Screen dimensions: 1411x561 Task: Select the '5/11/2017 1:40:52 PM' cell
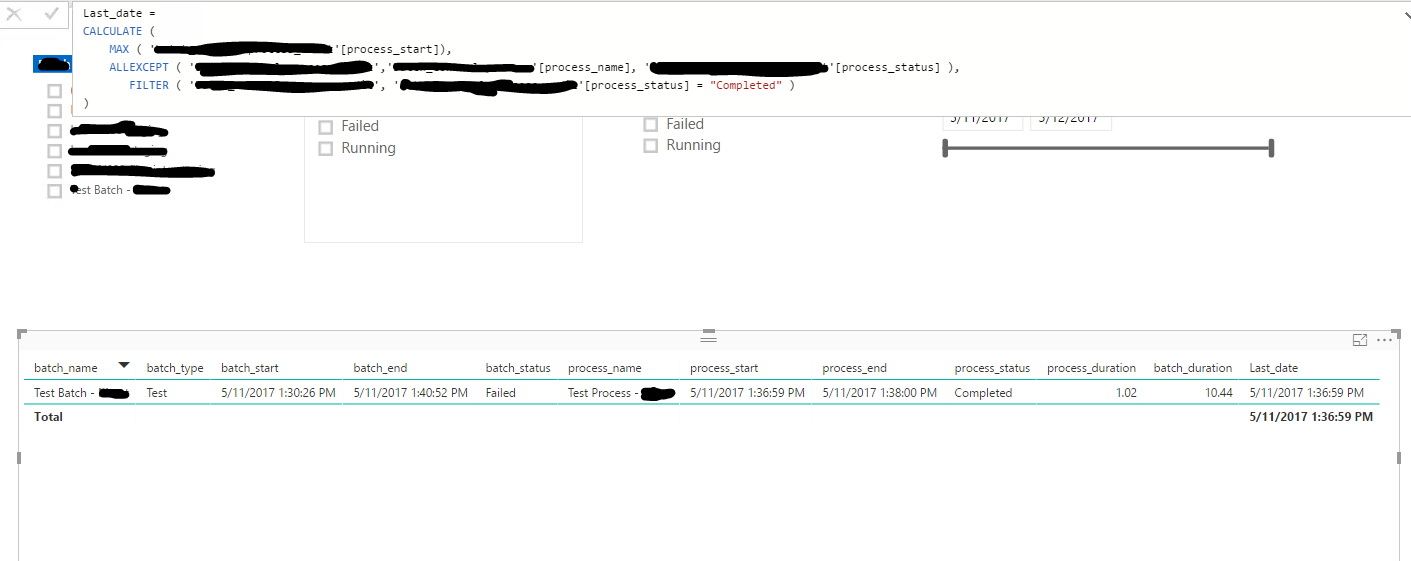pos(410,393)
